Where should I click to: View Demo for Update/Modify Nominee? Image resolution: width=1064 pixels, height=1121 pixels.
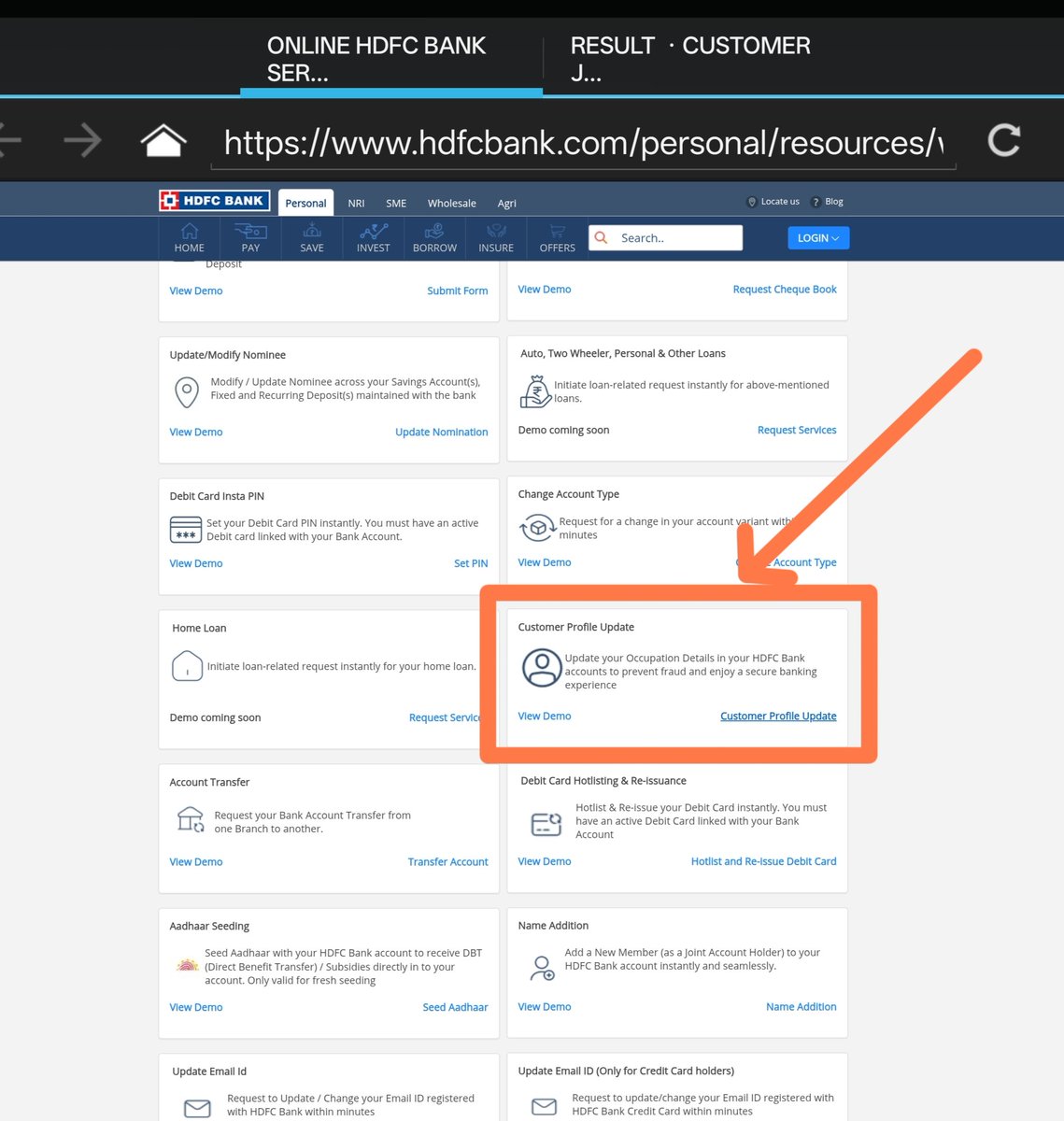[196, 433]
